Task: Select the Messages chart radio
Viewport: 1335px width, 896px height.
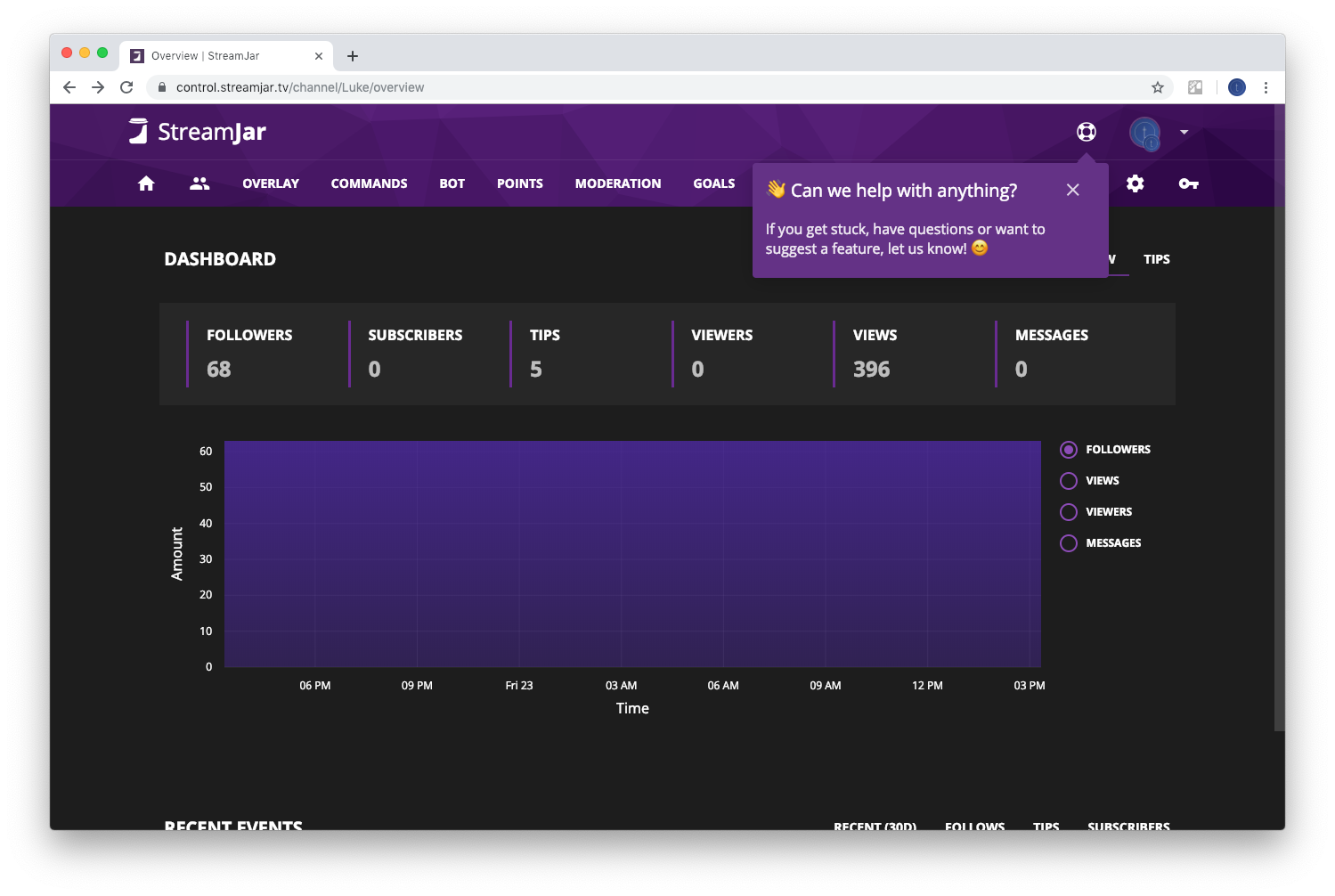Action: (1069, 543)
